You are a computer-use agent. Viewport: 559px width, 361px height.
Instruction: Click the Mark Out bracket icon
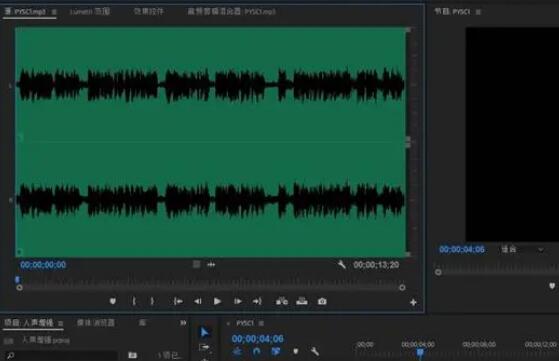(x=152, y=301)
